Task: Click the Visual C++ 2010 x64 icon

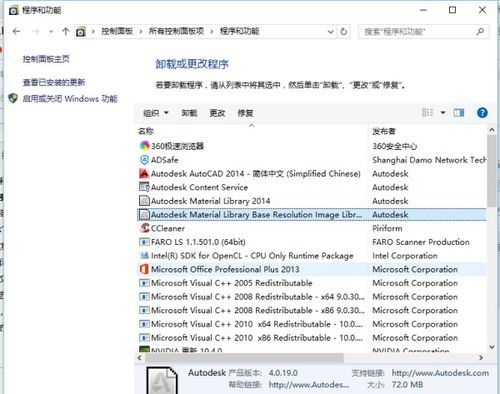Action: coord(144,324)
